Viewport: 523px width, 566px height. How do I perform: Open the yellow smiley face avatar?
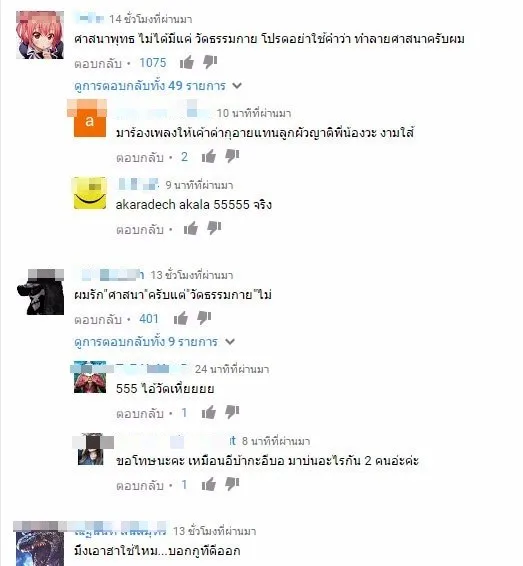click(x=90, y=193)
